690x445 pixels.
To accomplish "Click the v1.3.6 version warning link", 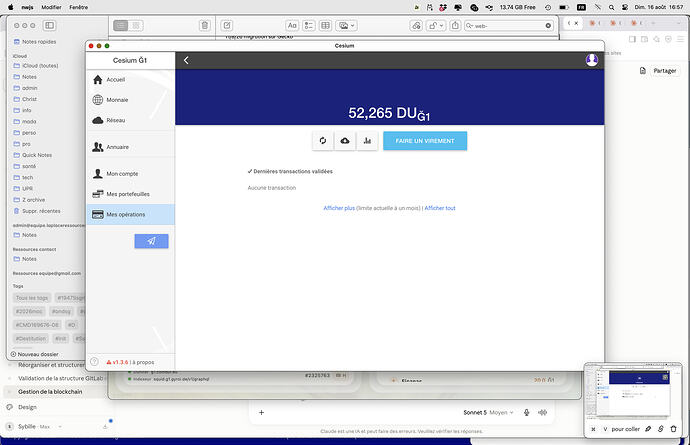I will pos(117,362).
